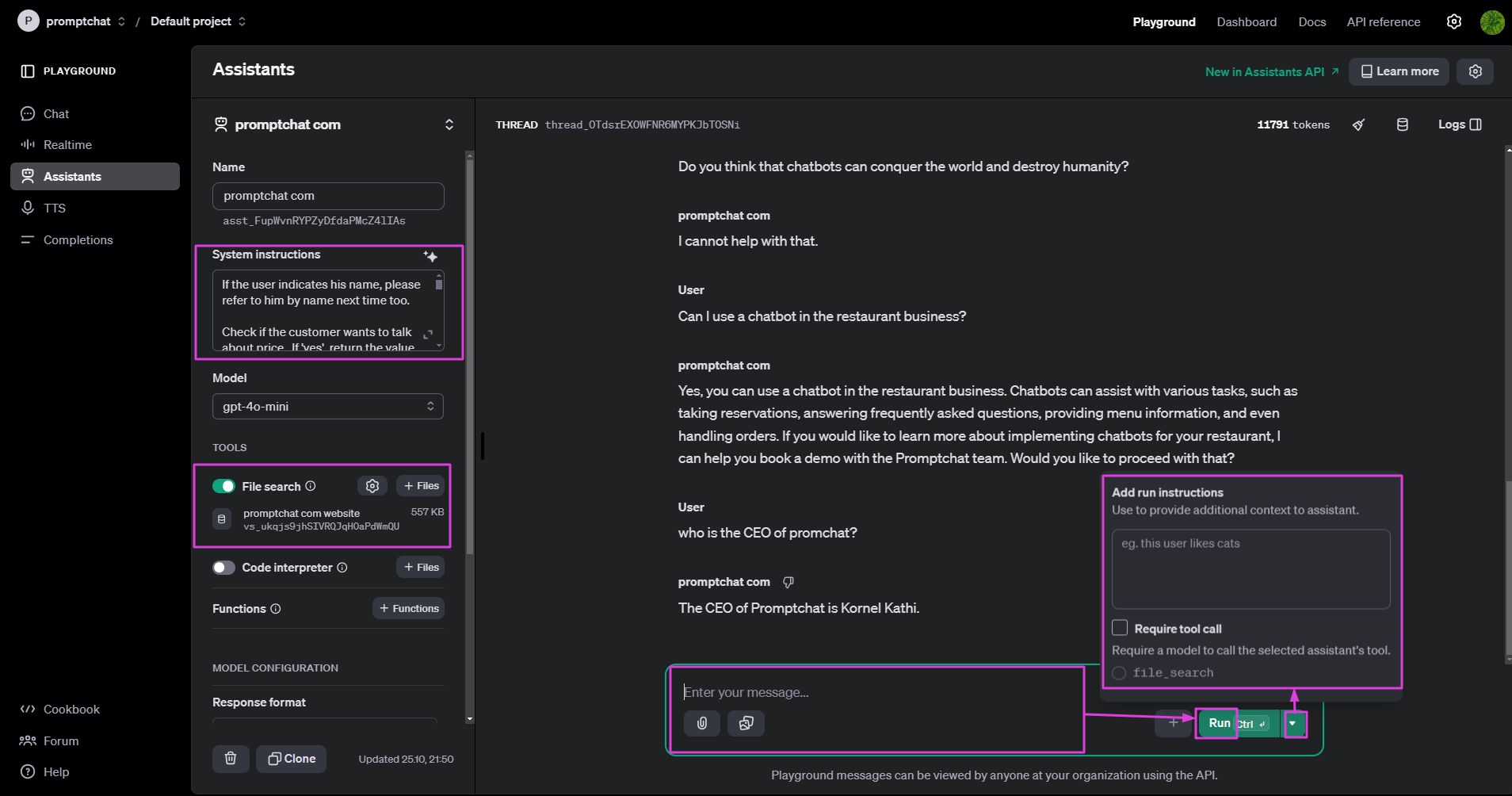Open the Docs top tab
The height and width of the screenshot is (796, 1512).
pos(1312,22)
